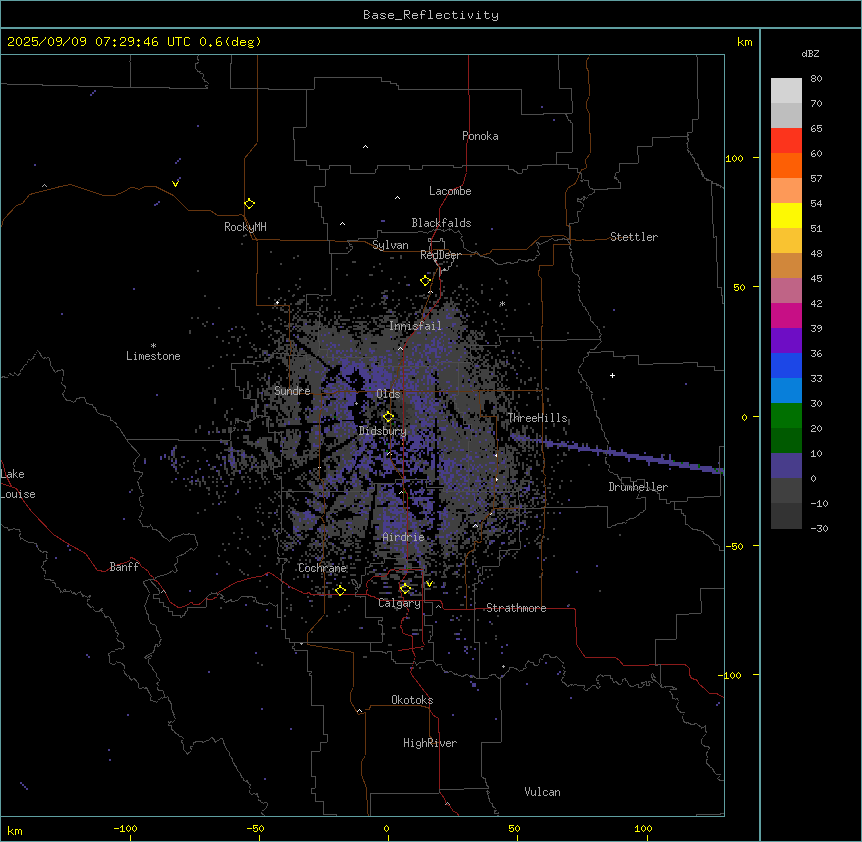Click the Airdrie label

(x=403, y=537)
